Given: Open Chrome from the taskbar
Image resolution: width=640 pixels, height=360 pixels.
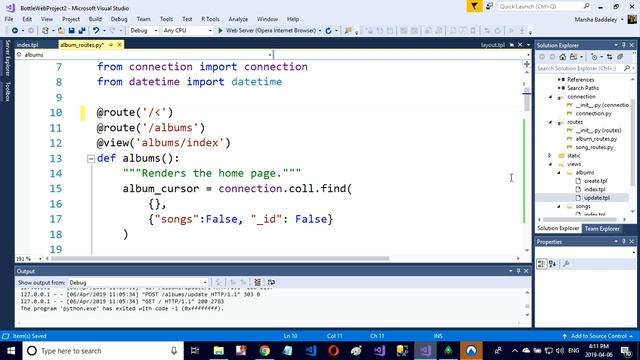Looking at the screenshot, I should click(264, 351).
